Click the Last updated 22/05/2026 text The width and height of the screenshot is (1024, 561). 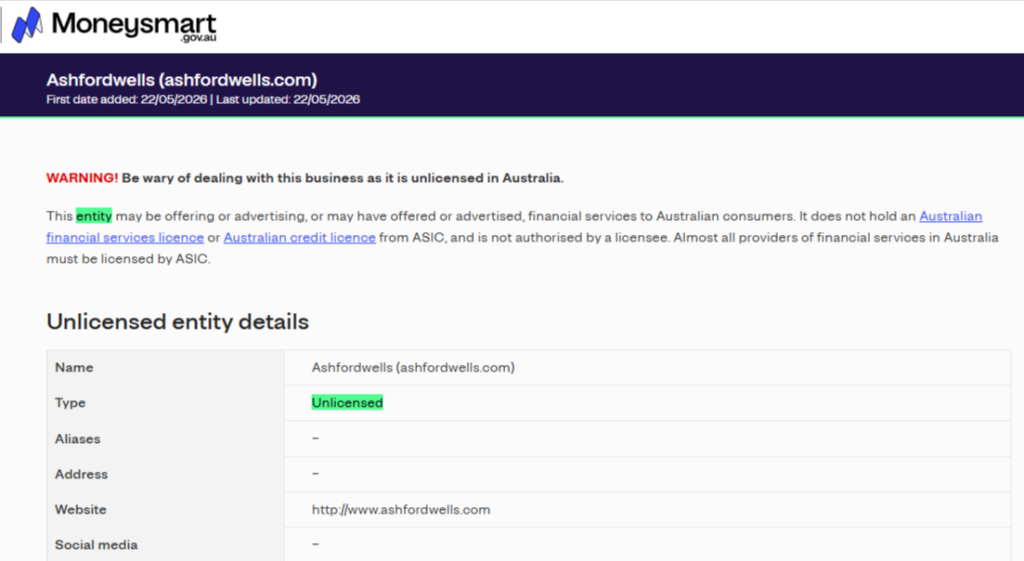coord(288,99)
